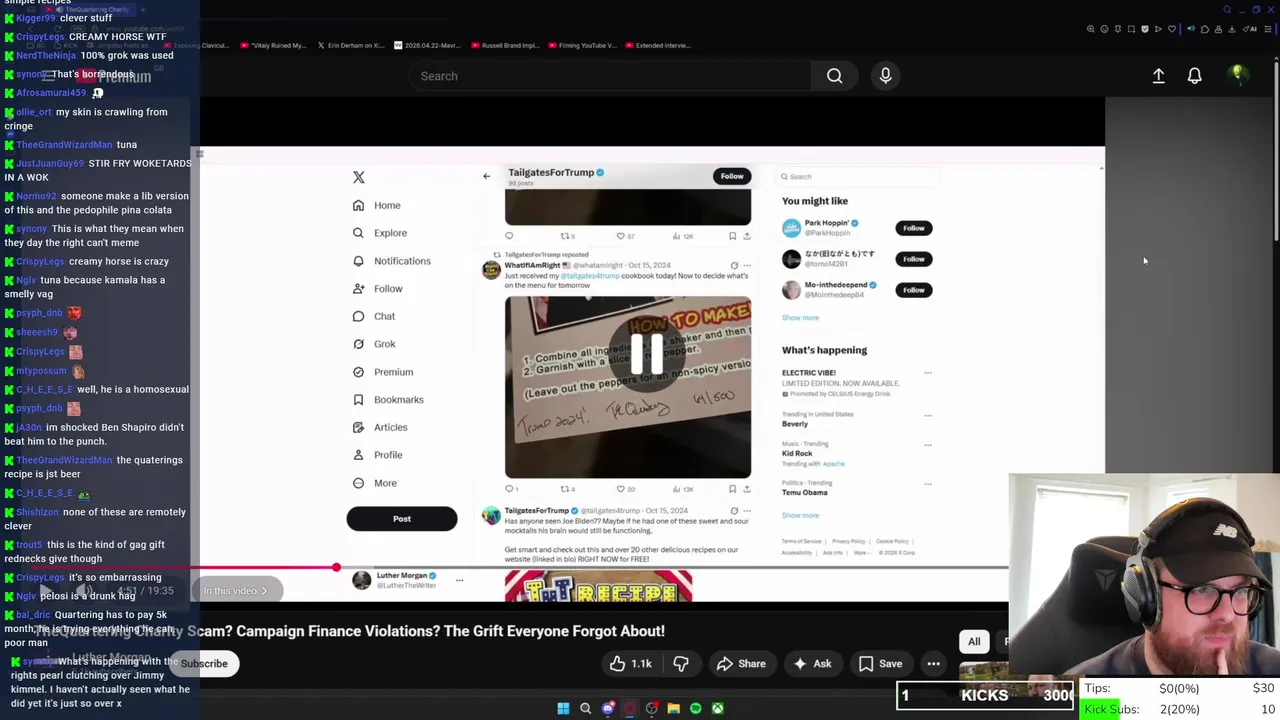
Task: Click in the YouTube search field
Action: pyautogui.click(x=610, y=76)
